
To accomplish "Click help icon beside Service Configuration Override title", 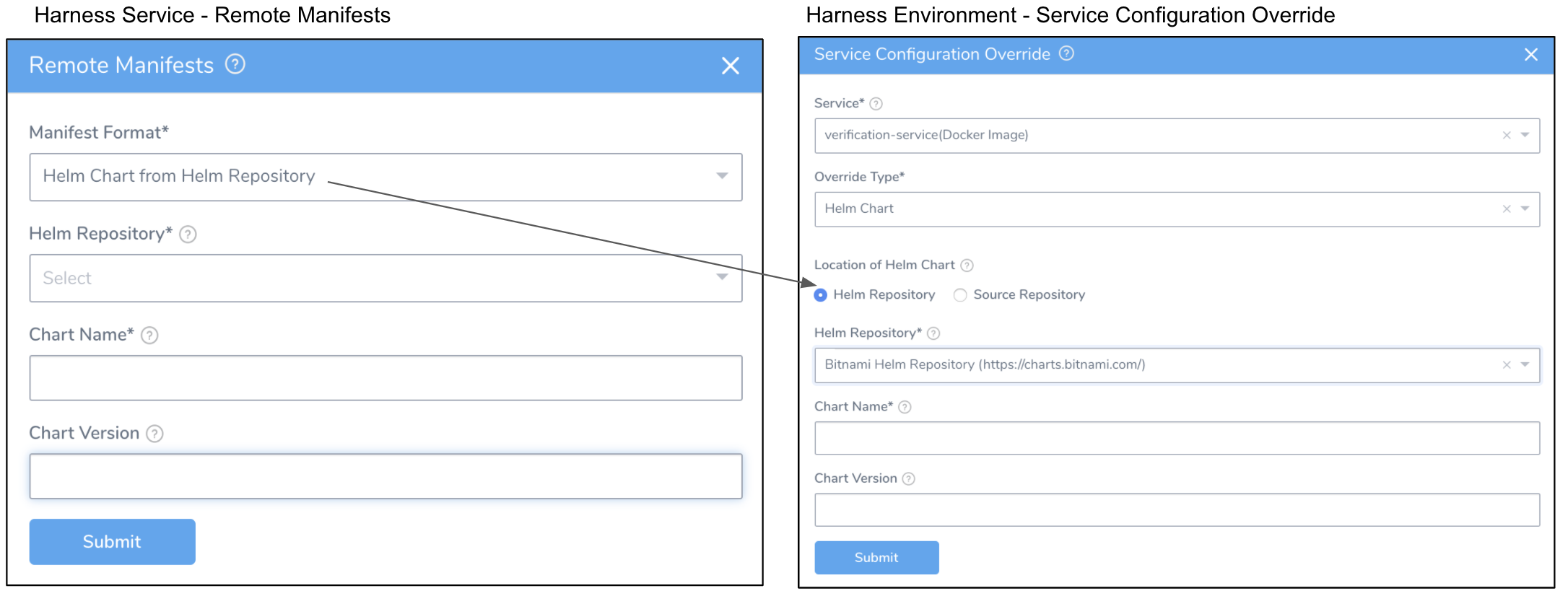I will coord(1066,53).
